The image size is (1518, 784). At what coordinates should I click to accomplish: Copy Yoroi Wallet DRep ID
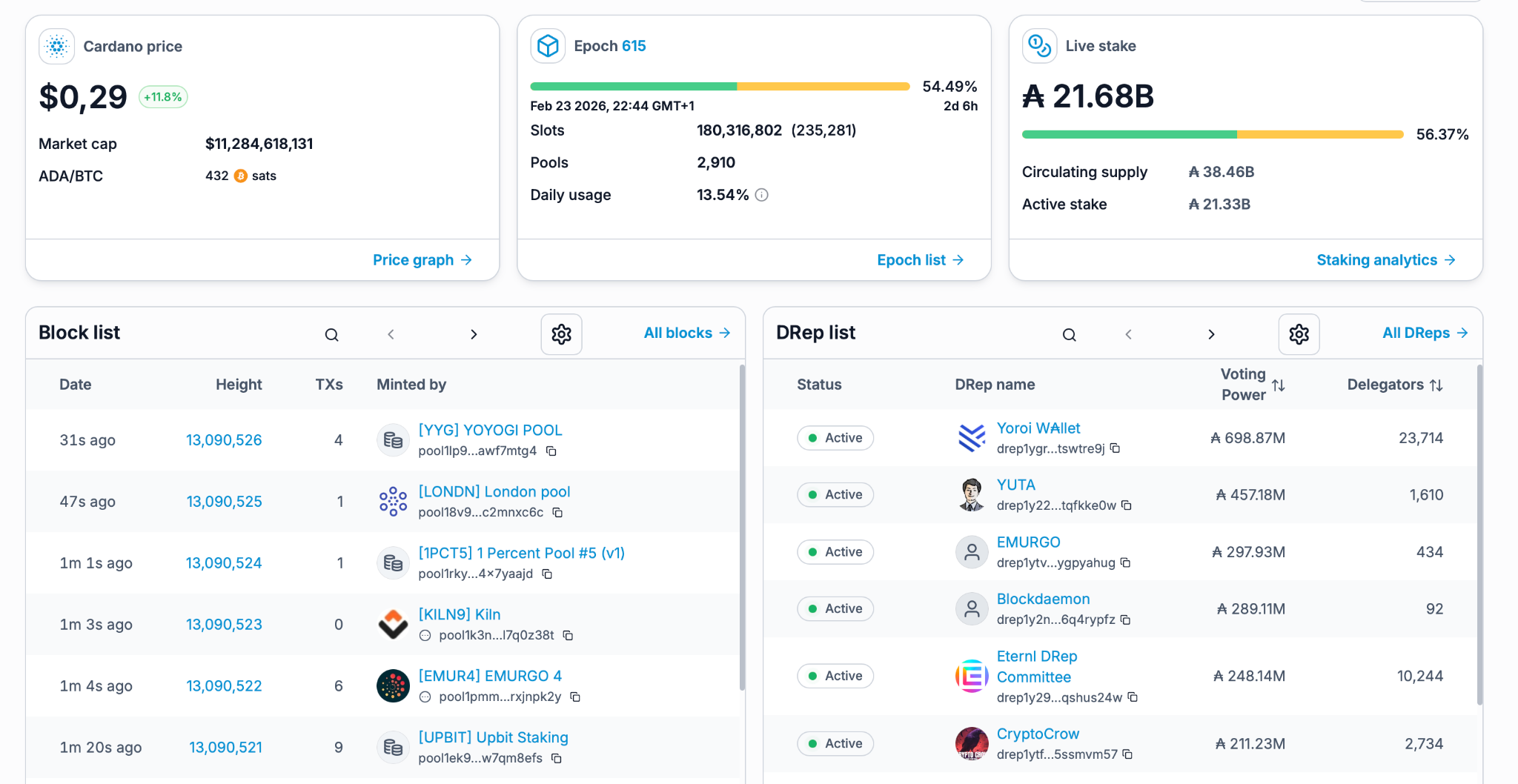[x=1115, y=448]
